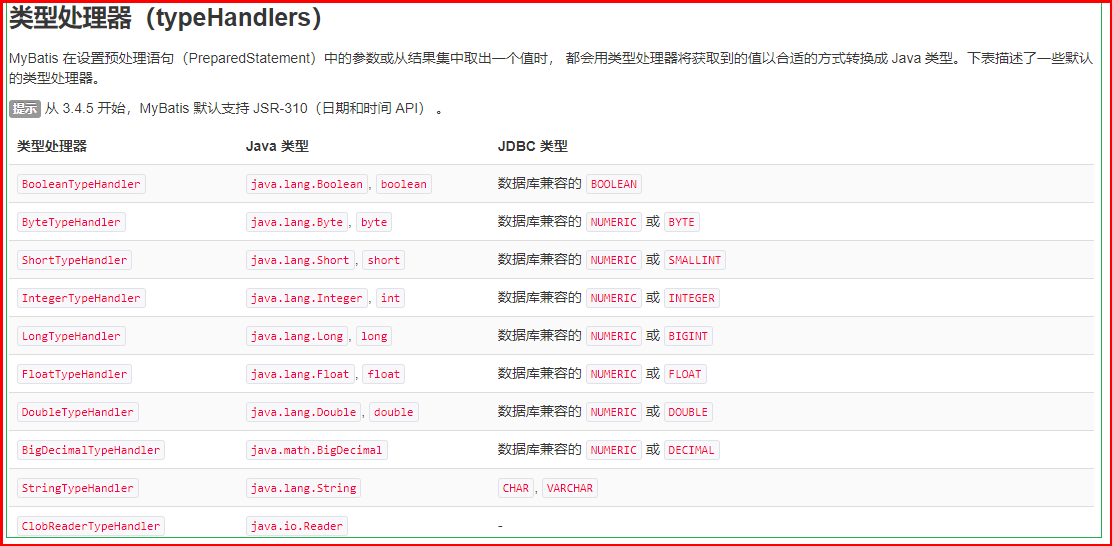Click the Java 类型 column header

coord(277,146)
